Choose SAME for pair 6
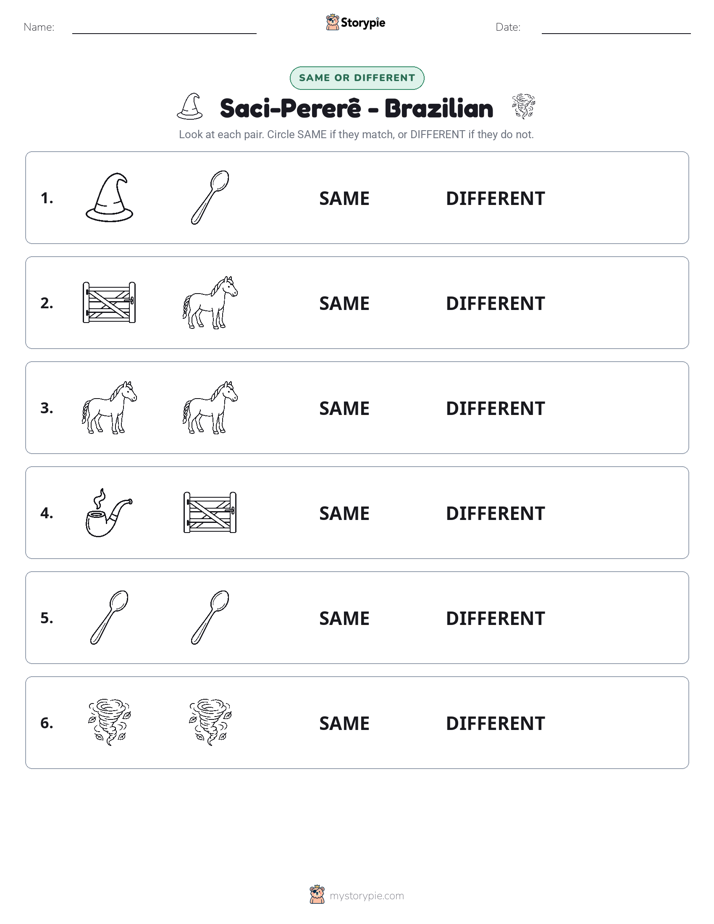 344,722
